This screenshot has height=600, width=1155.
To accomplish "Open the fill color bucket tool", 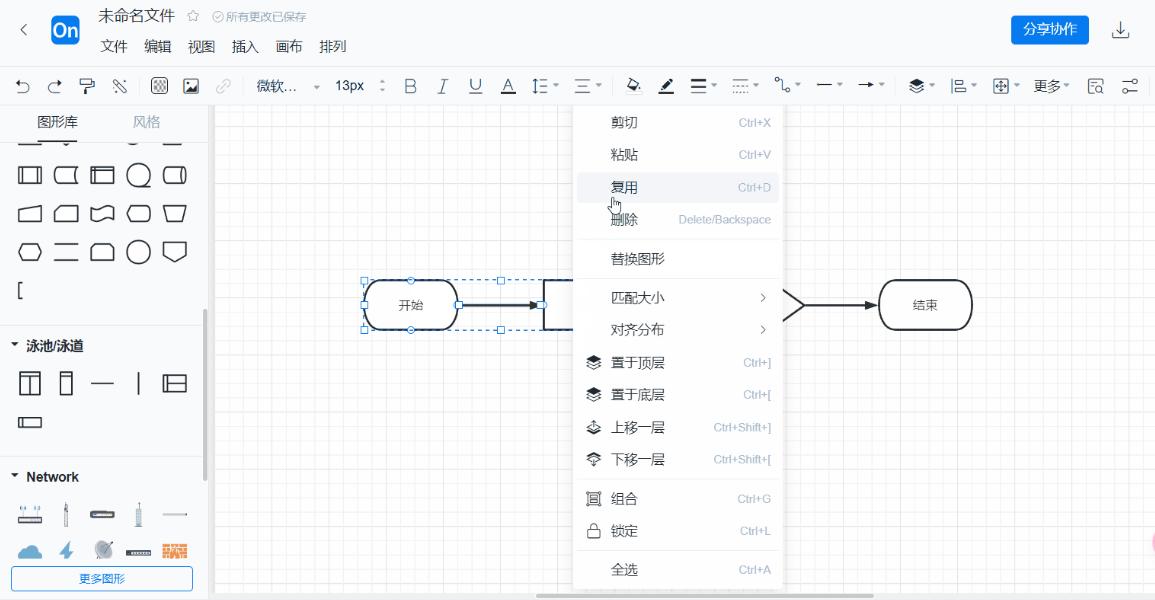I will click(x=634, y=86).
